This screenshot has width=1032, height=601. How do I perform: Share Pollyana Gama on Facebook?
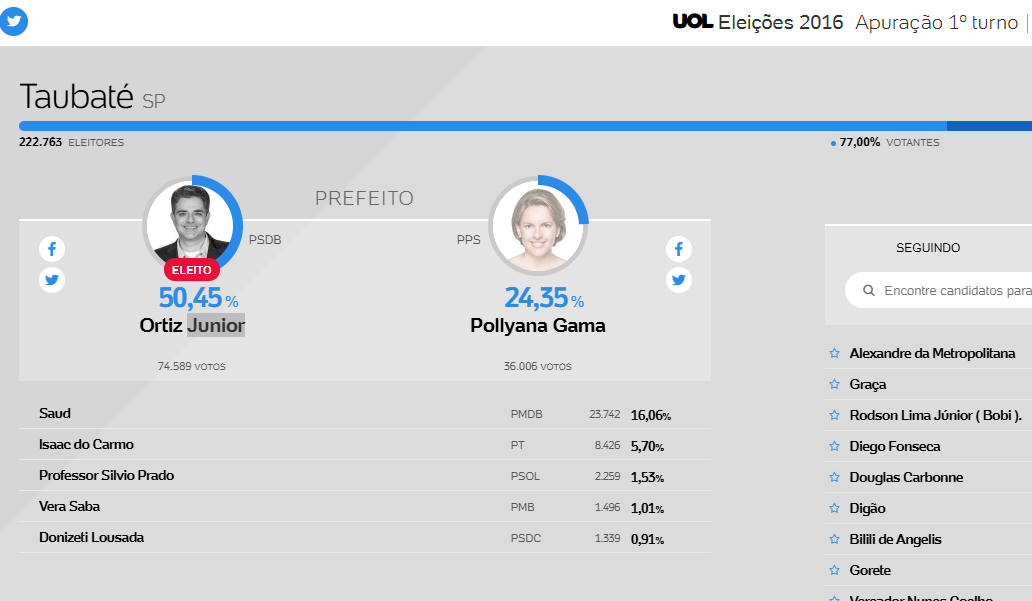point(679,249)
